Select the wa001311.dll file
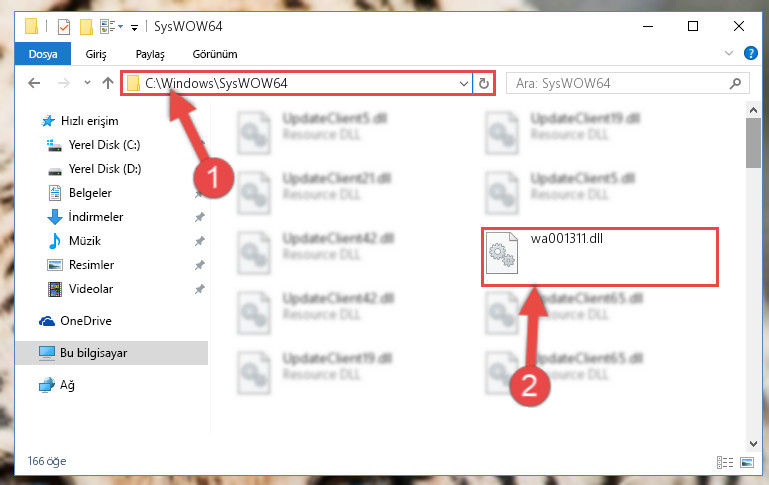The image size is (769, 485). tap(599, 256)
